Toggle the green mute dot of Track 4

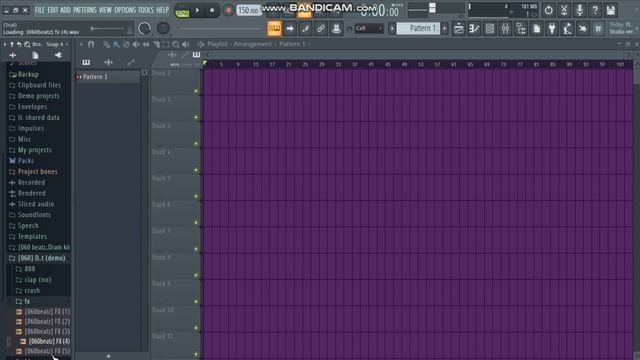196,170
